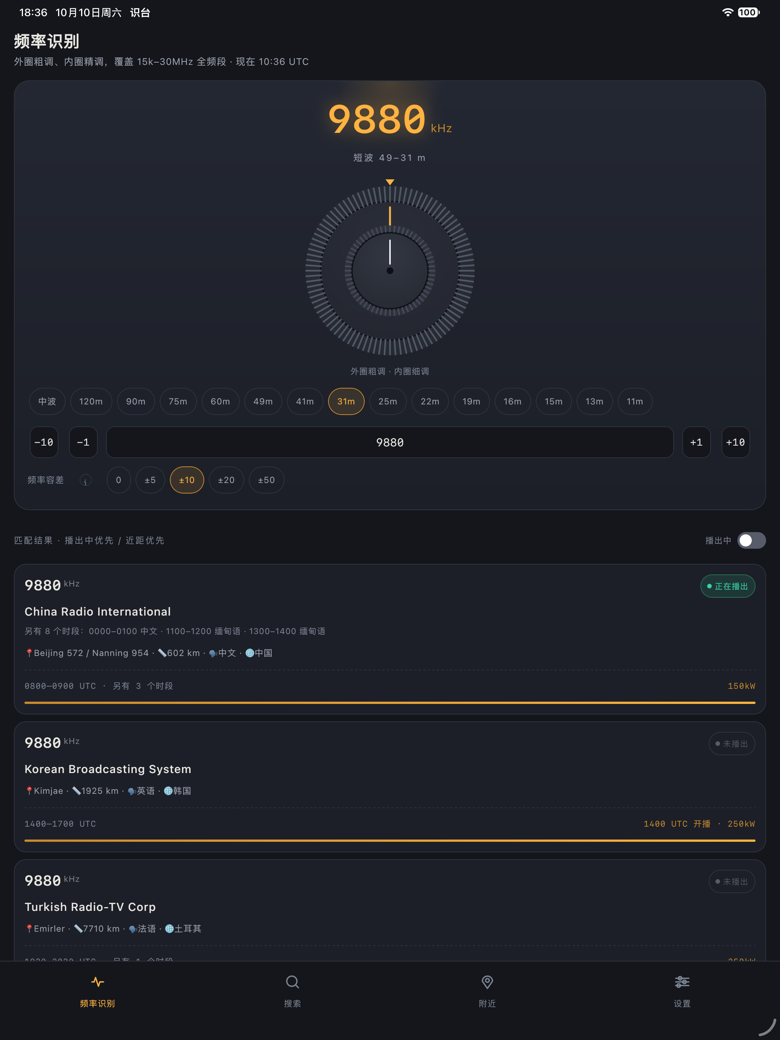Select the 频率识别 waveform tab icon
780x1040 pixels.
click(x=98, y=982)
